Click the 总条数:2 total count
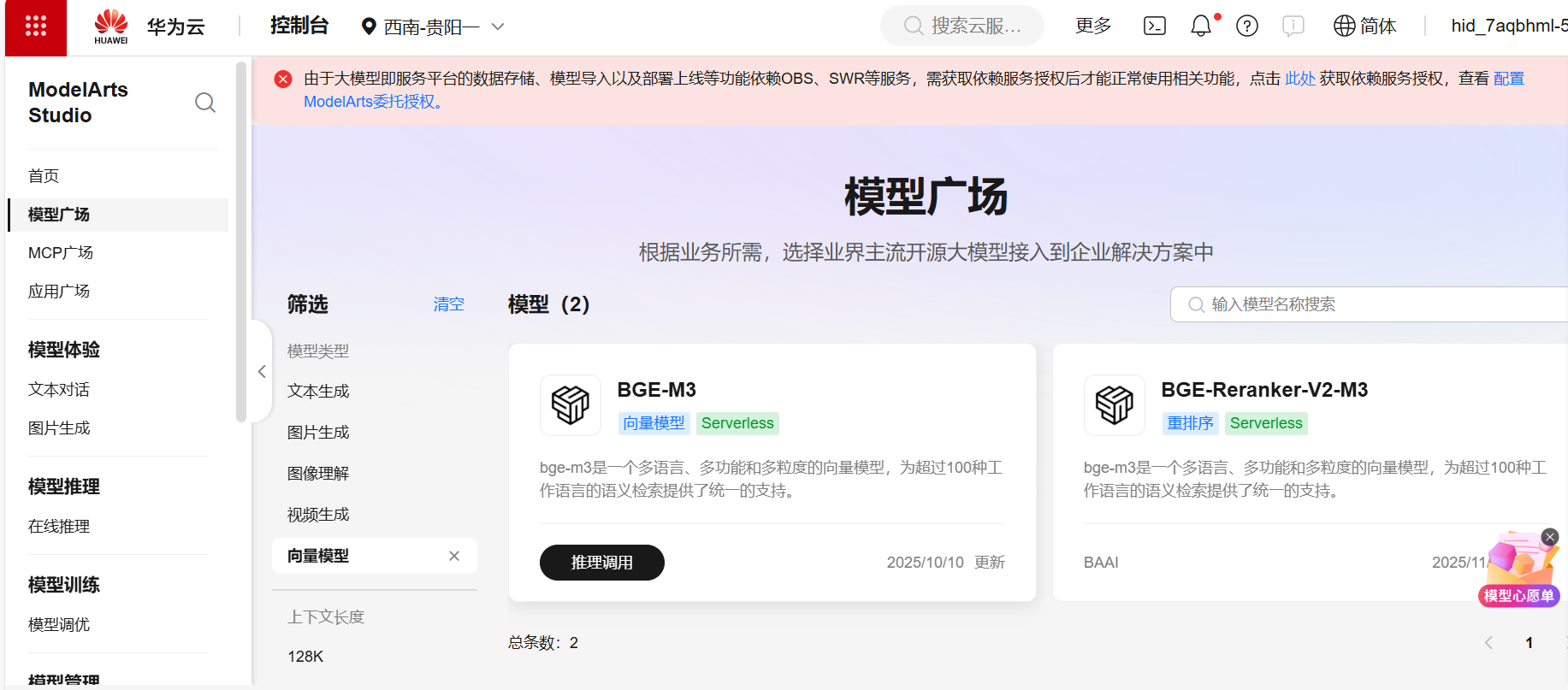This screenshot has height=690, width=1568. tap(543, 643)
